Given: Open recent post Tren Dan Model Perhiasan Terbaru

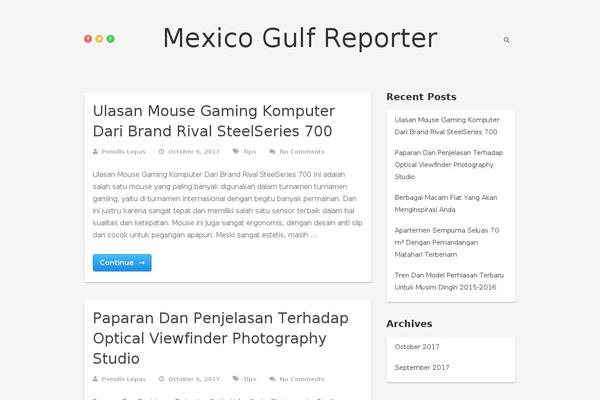Looking at the screenshot, I should pos(449,281).
